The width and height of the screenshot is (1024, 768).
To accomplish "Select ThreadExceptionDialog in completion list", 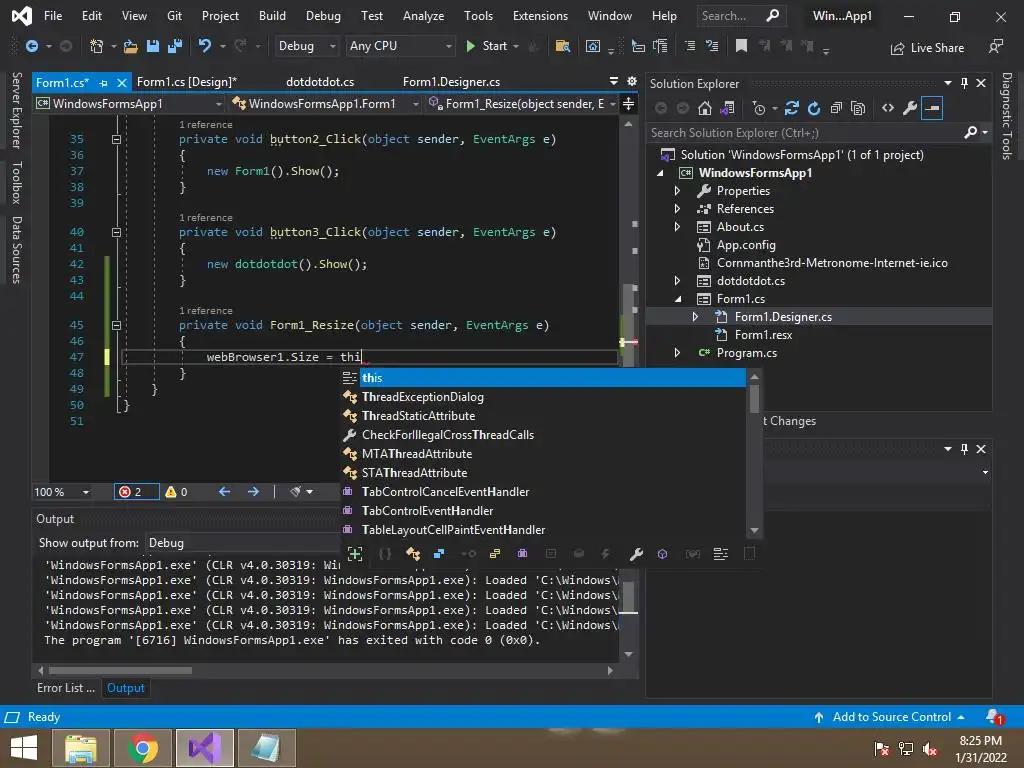I will tap(543, 397).
